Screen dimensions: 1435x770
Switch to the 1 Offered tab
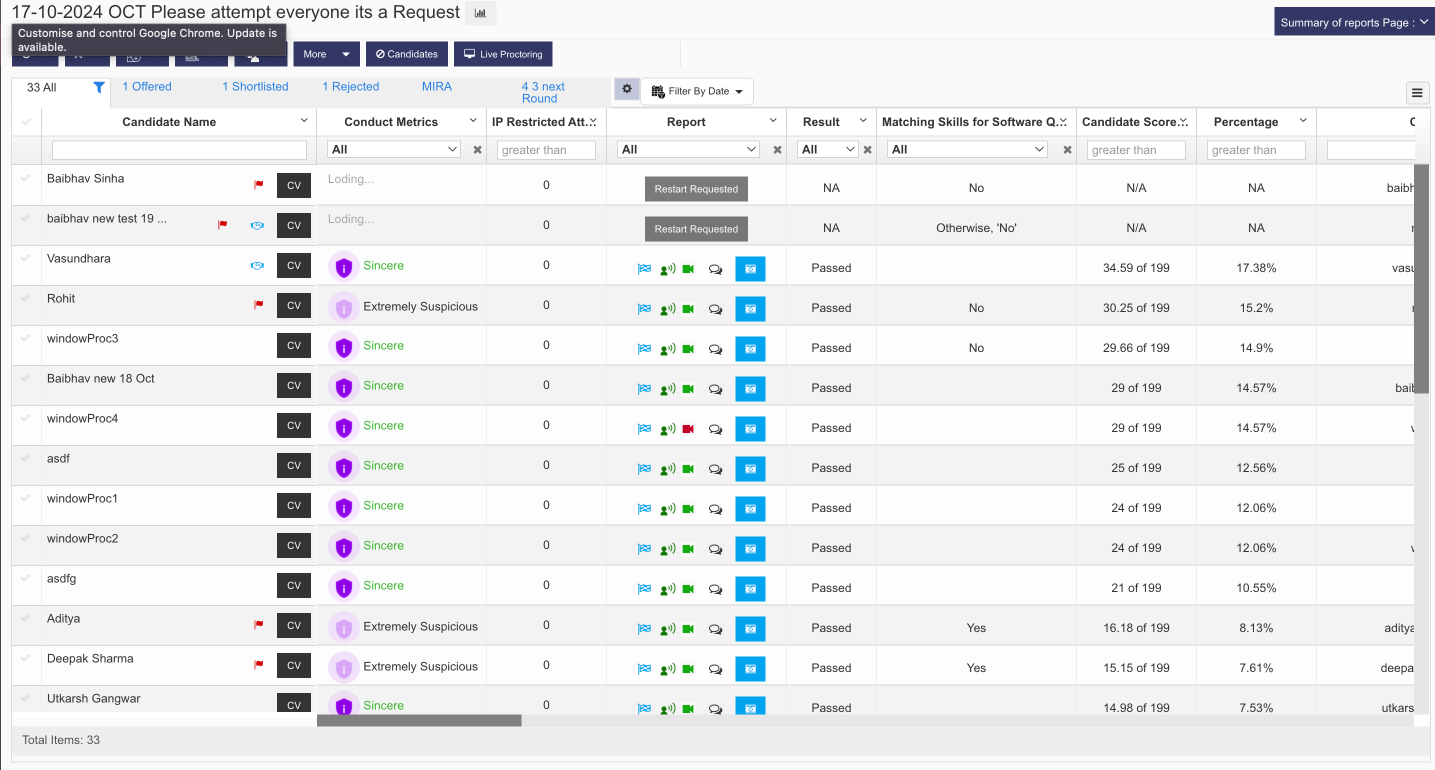tap(146, 87)
